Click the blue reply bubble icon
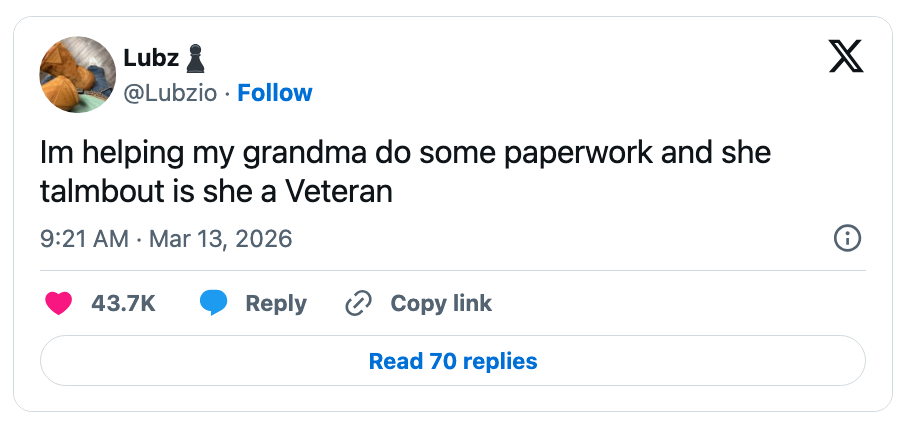The width and height of the screenshot is (912, 438). 213,303
